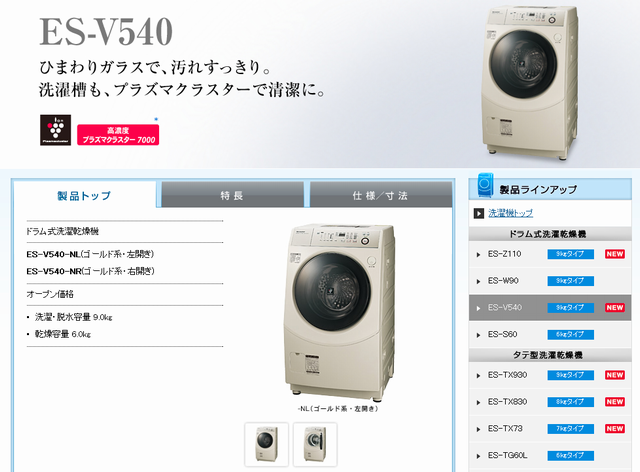The image size is (640, 472).
Task: Click the large ES-V540-NL product image
Action: pos(340,312)
